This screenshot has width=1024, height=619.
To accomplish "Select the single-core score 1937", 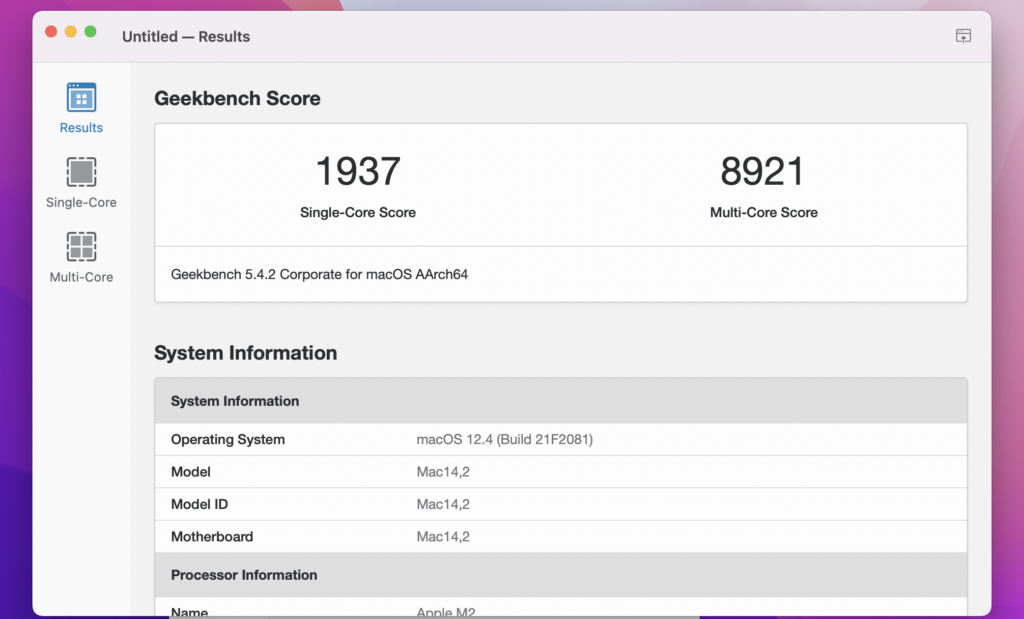I will click(358, 171).
